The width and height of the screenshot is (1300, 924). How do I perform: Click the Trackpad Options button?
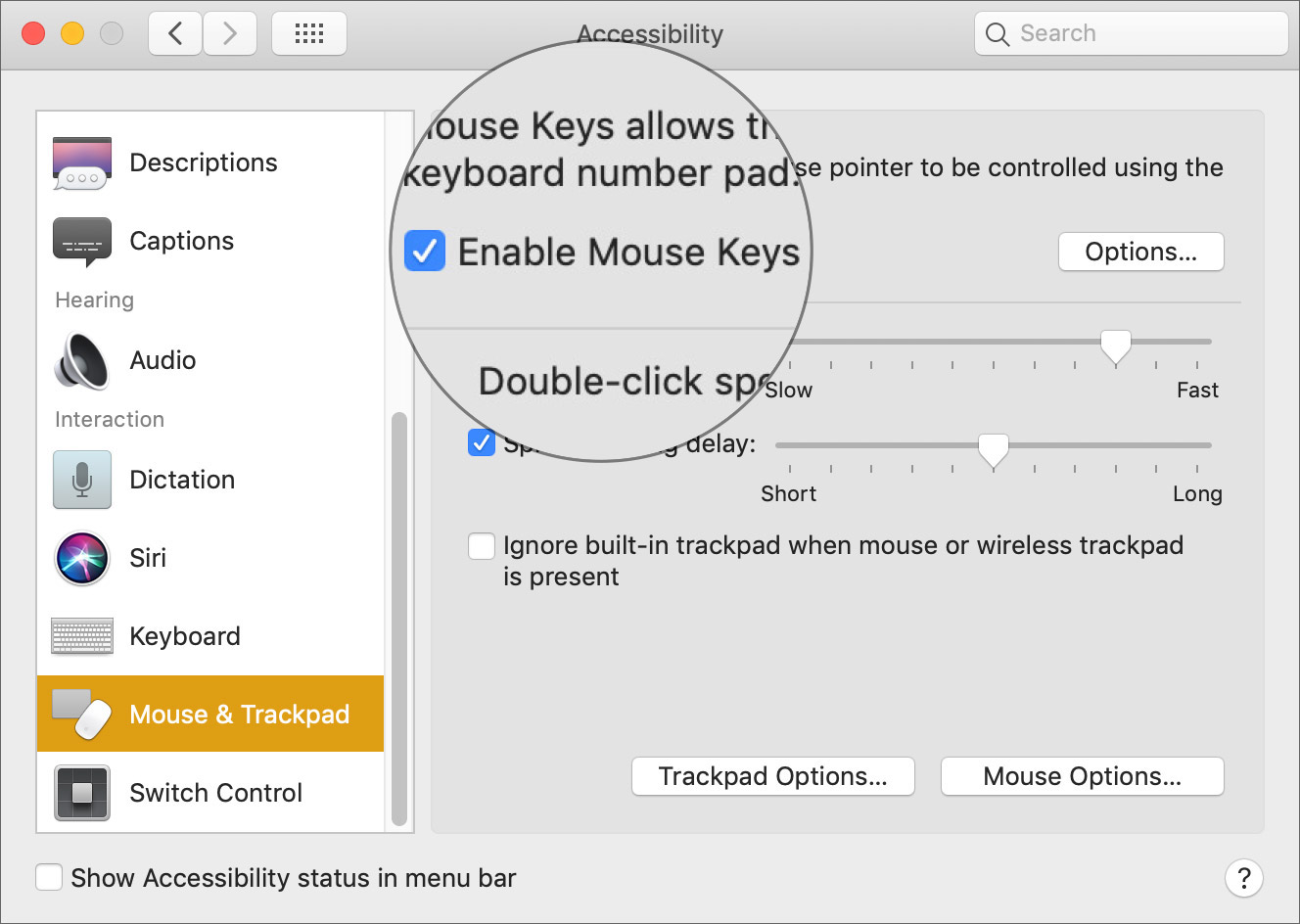pyautogui.click(x=772, y=775)
